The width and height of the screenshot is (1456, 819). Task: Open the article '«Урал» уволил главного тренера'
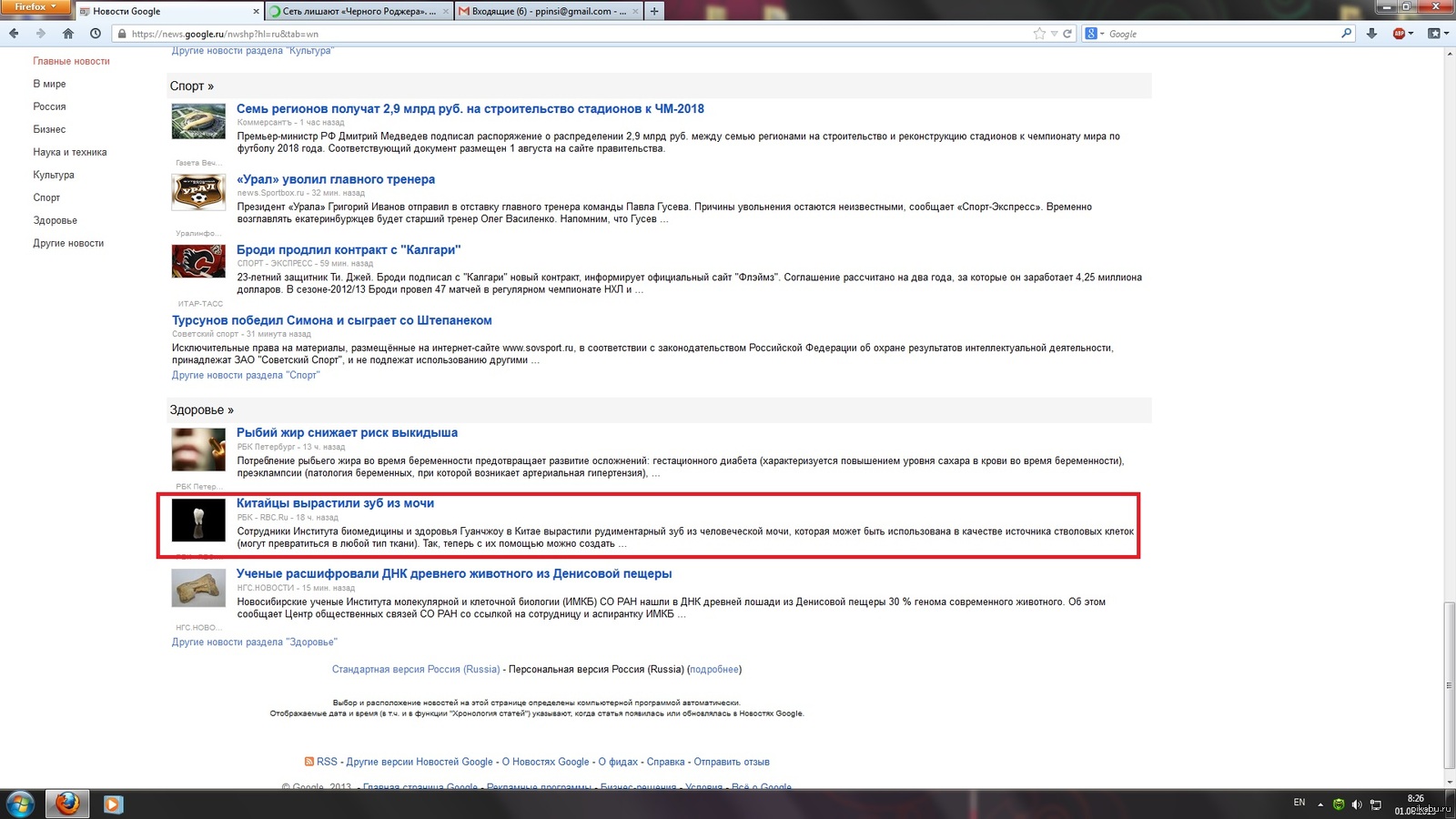(x=336, y=179)
